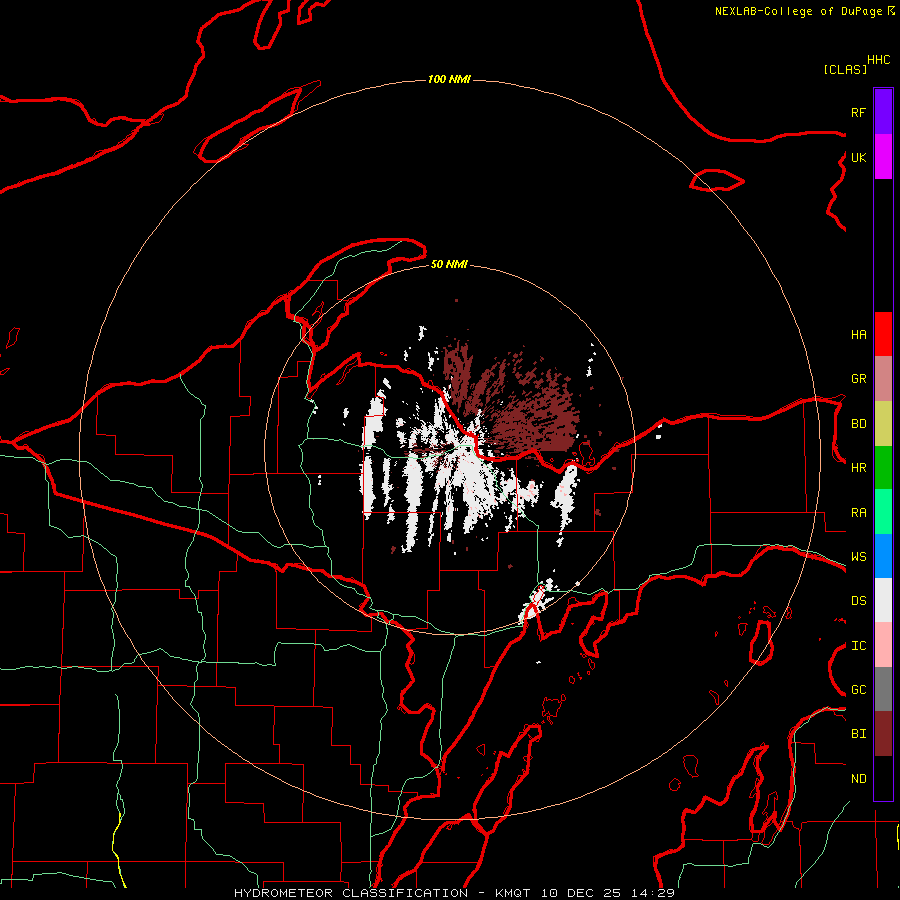Image resolution: width=900 pixels, height=900 pixels.
Task: Click the "10 DEC 25 14:29" timestamp
Action: coord(608,893)
